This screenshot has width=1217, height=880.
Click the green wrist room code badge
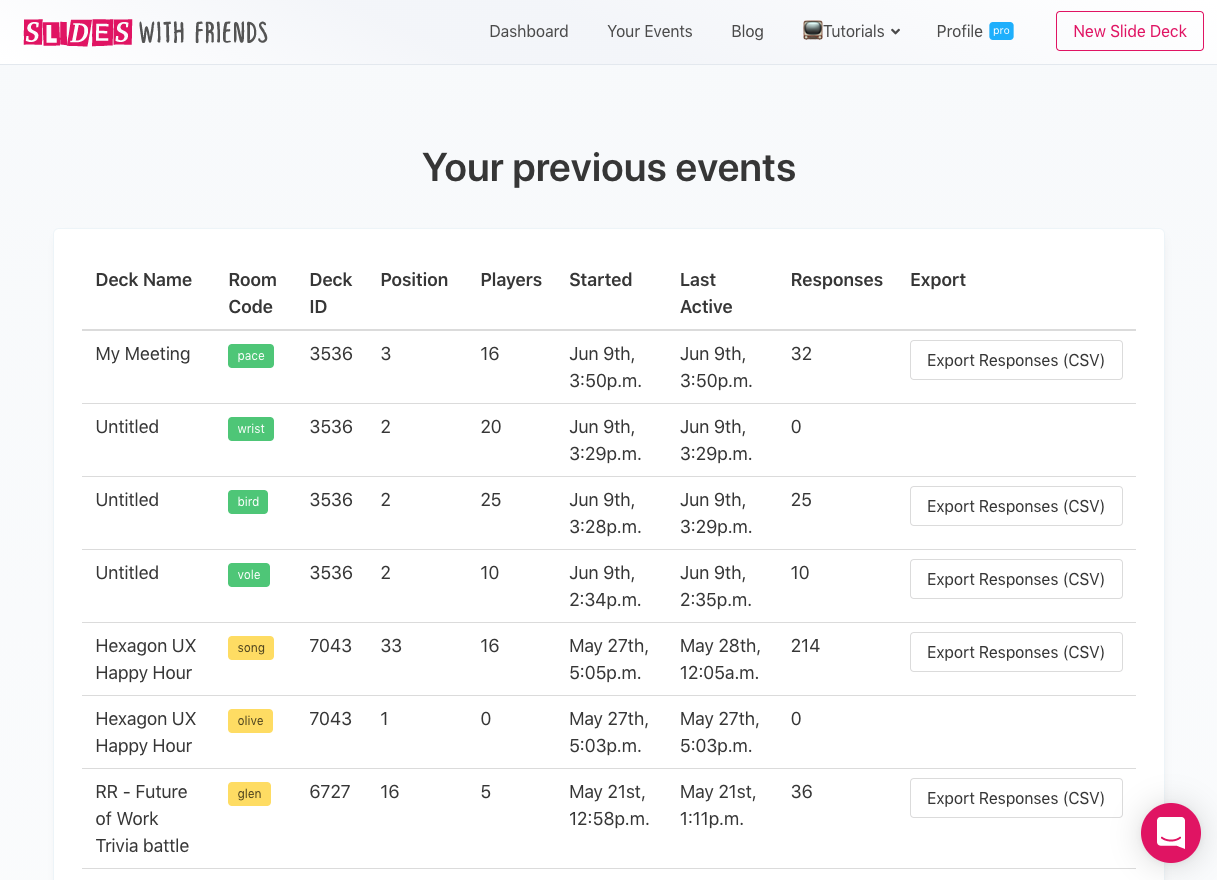(251, 429)
